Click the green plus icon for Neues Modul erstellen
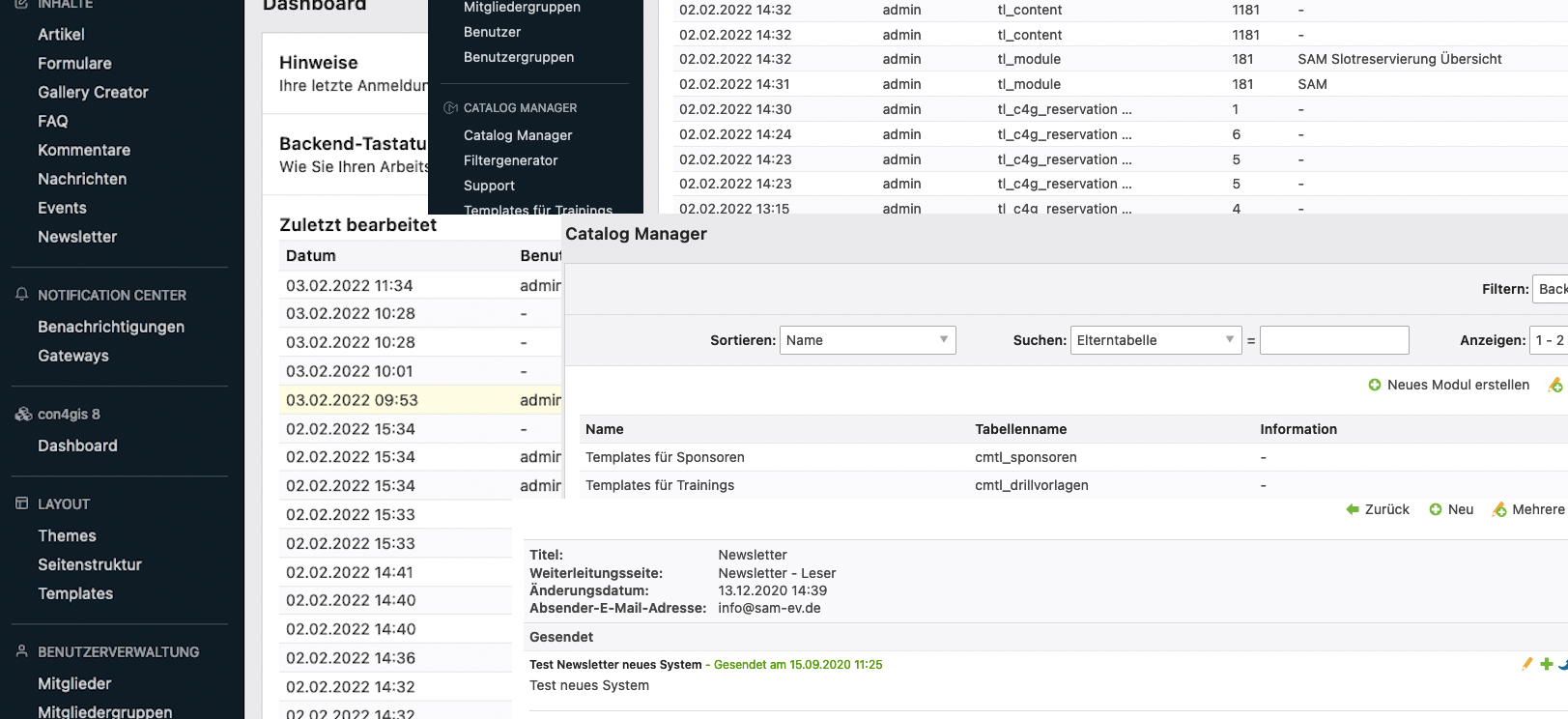This screenshot has height=719, width=1568. 1375,385
